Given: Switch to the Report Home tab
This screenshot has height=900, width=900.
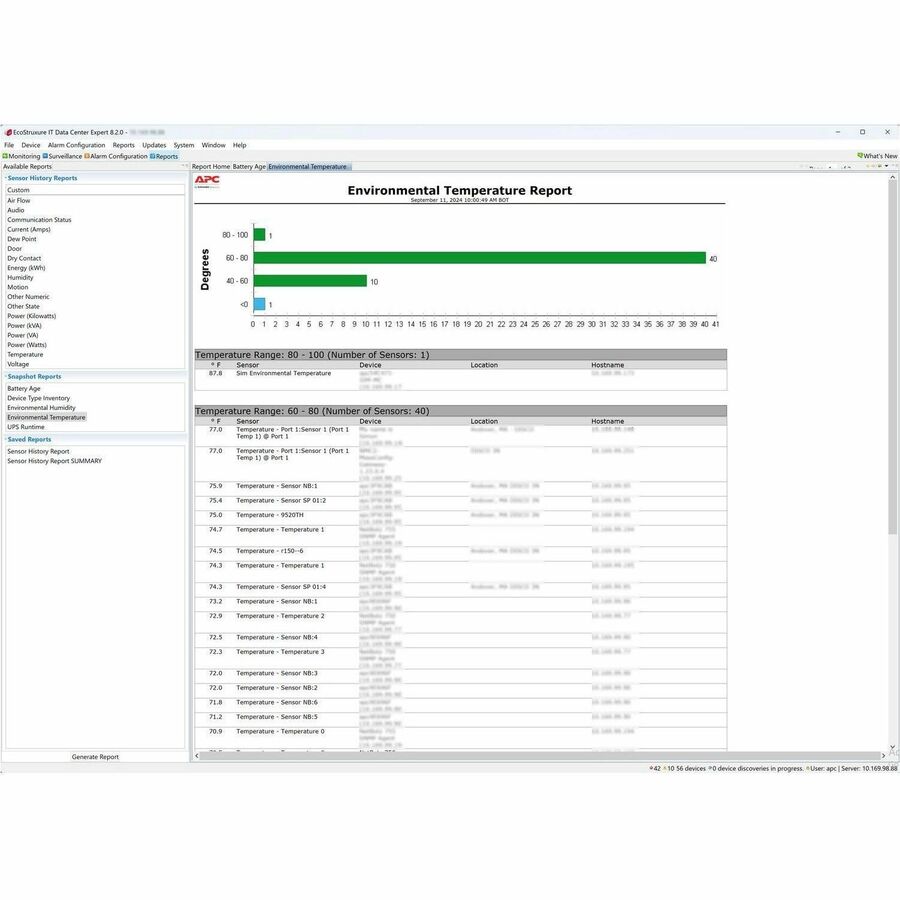Looking at the screenshot, I should 207,166.
